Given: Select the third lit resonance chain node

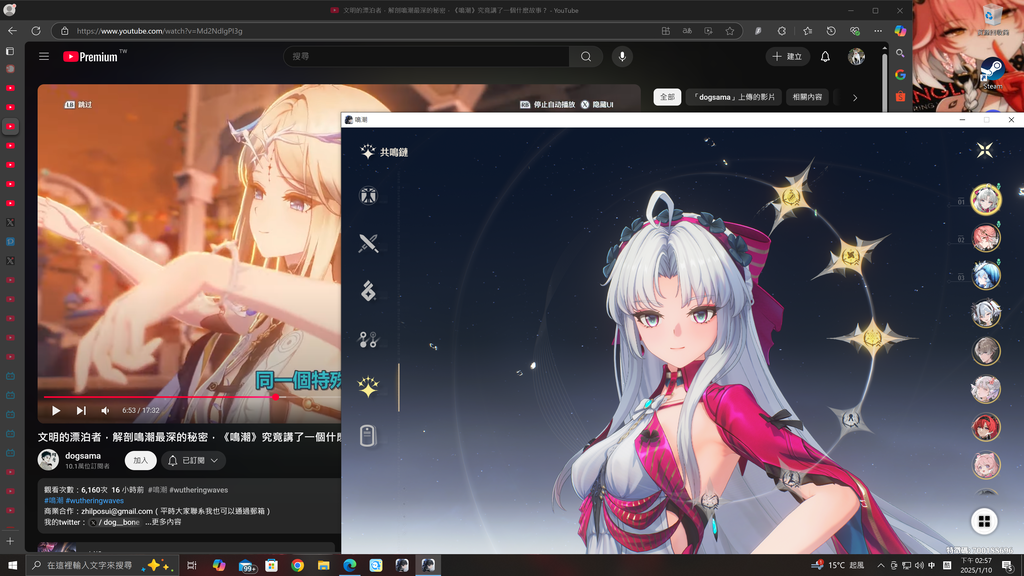Looking at the screenshot, I should [872, 338].
